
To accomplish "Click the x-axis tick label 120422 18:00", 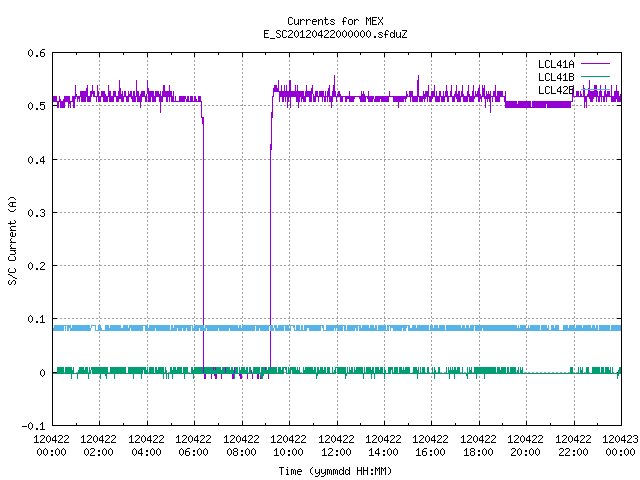I will point(478,445).
